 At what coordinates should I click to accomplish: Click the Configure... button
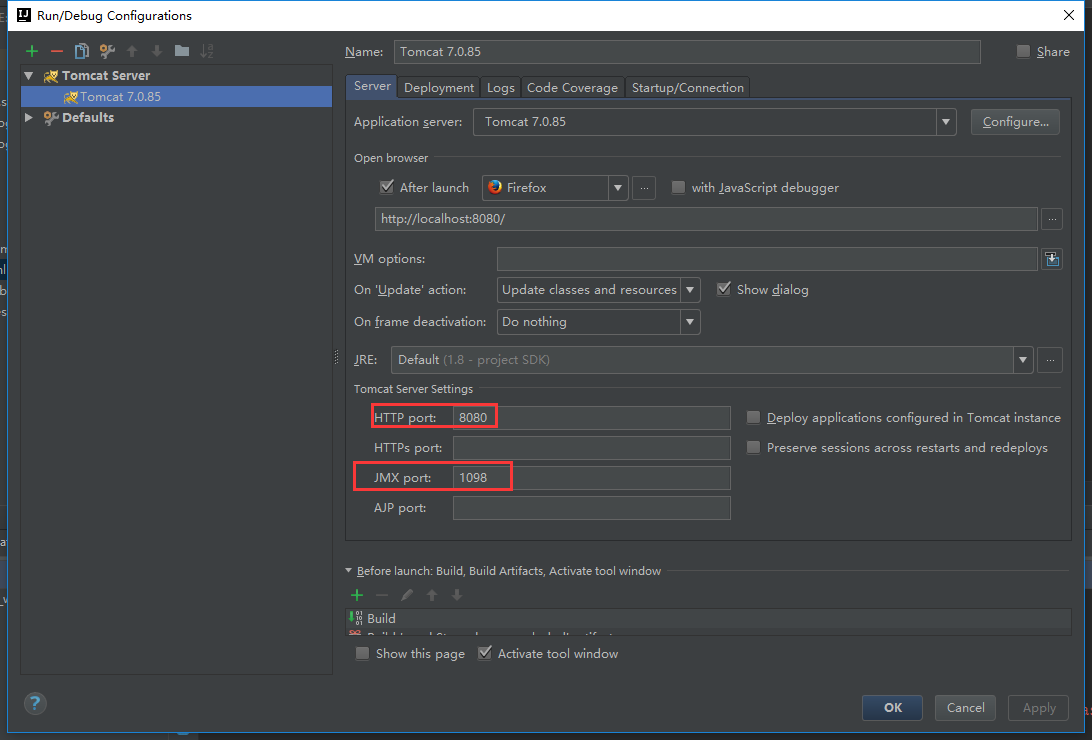(1015, 122)
